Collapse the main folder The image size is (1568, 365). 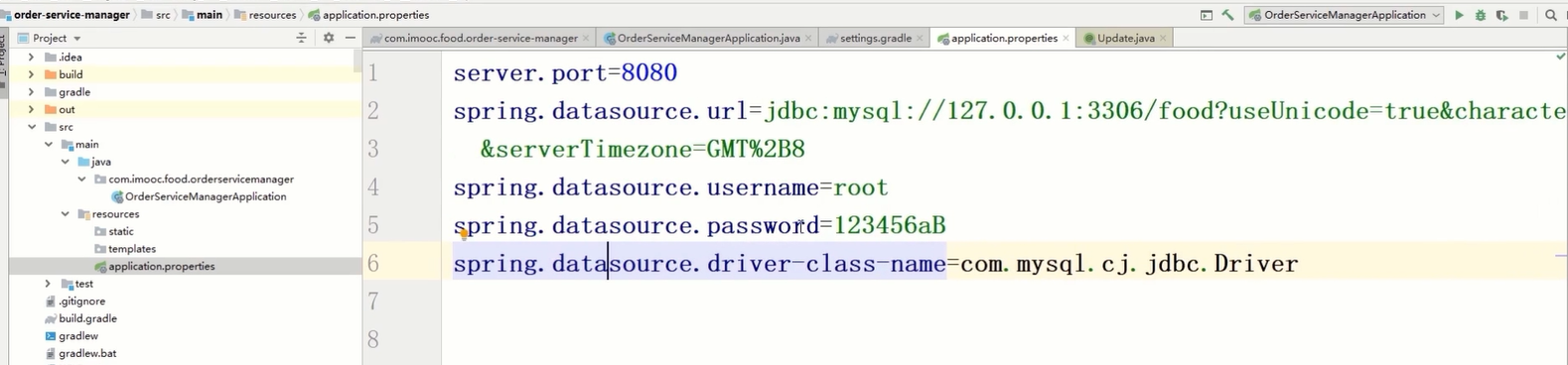(x=48, y=145)
